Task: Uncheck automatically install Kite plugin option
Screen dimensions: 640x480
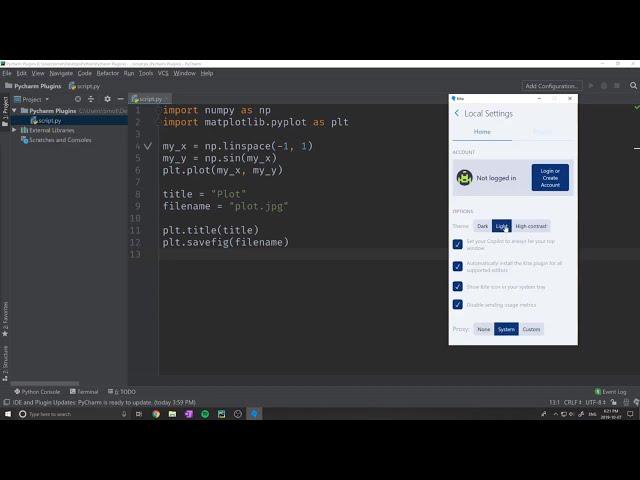Action: 458,266
